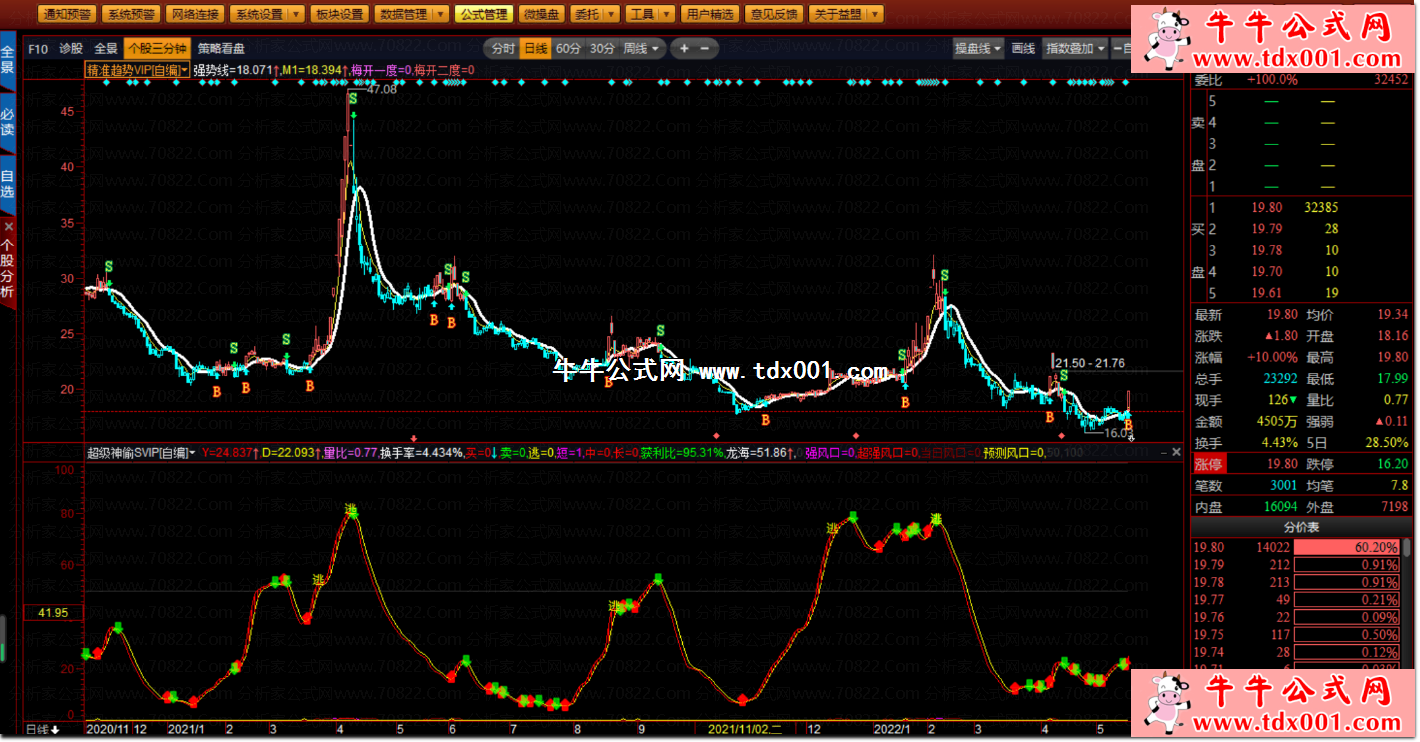
Task: Click the 47.08 peak price label
Action: point(381,90)
